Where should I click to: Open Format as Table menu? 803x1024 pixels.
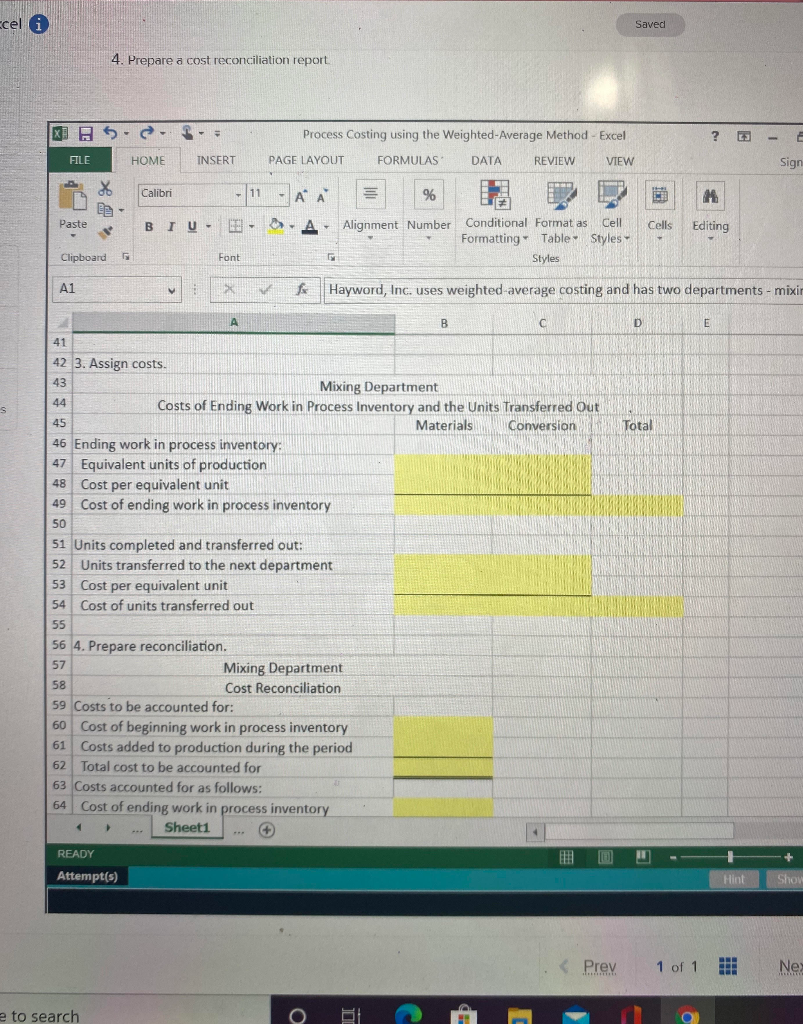[x=561, y=212]
